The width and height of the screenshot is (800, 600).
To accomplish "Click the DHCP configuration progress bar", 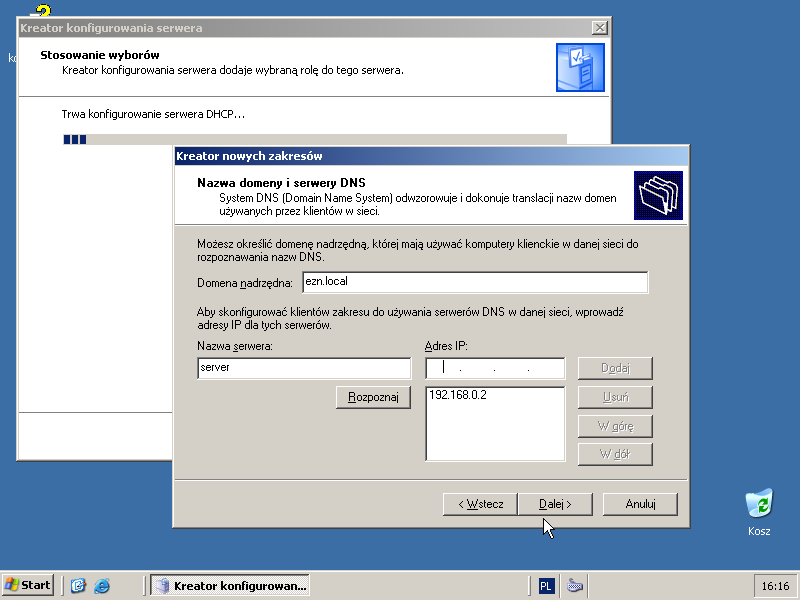I will [x=315, y=139].
